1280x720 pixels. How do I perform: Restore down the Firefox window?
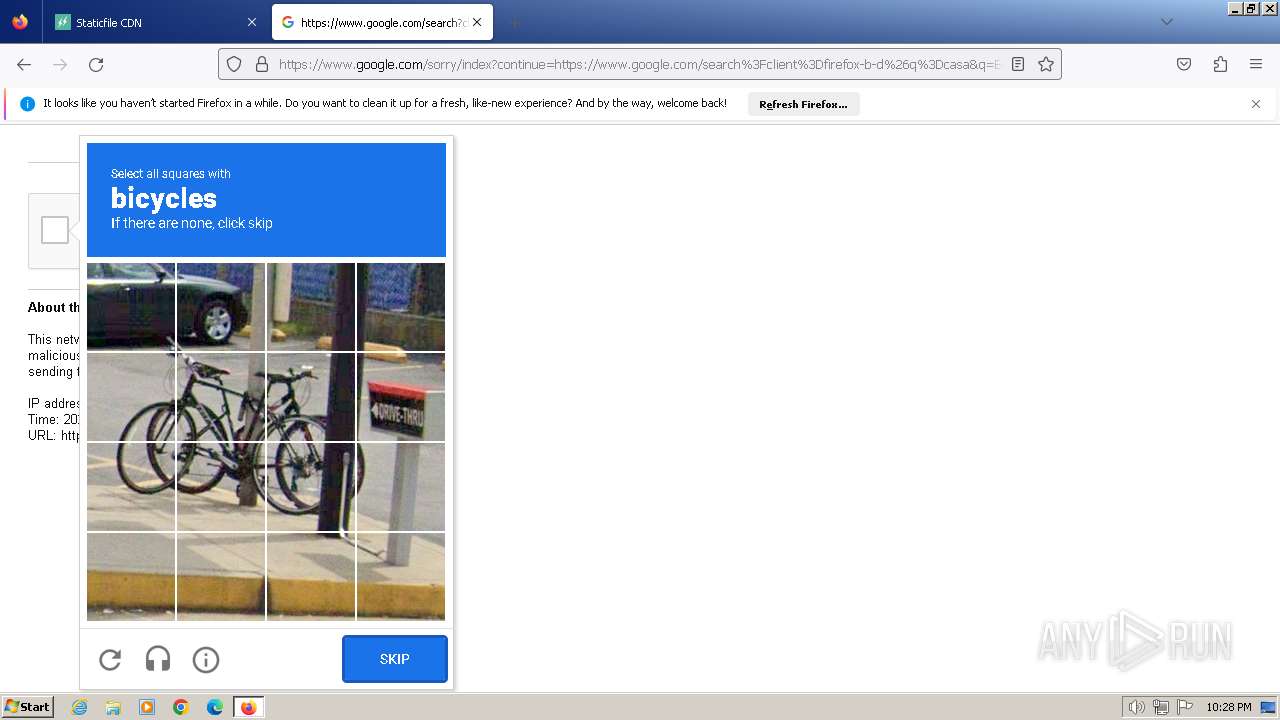[x=1251, y=8]
